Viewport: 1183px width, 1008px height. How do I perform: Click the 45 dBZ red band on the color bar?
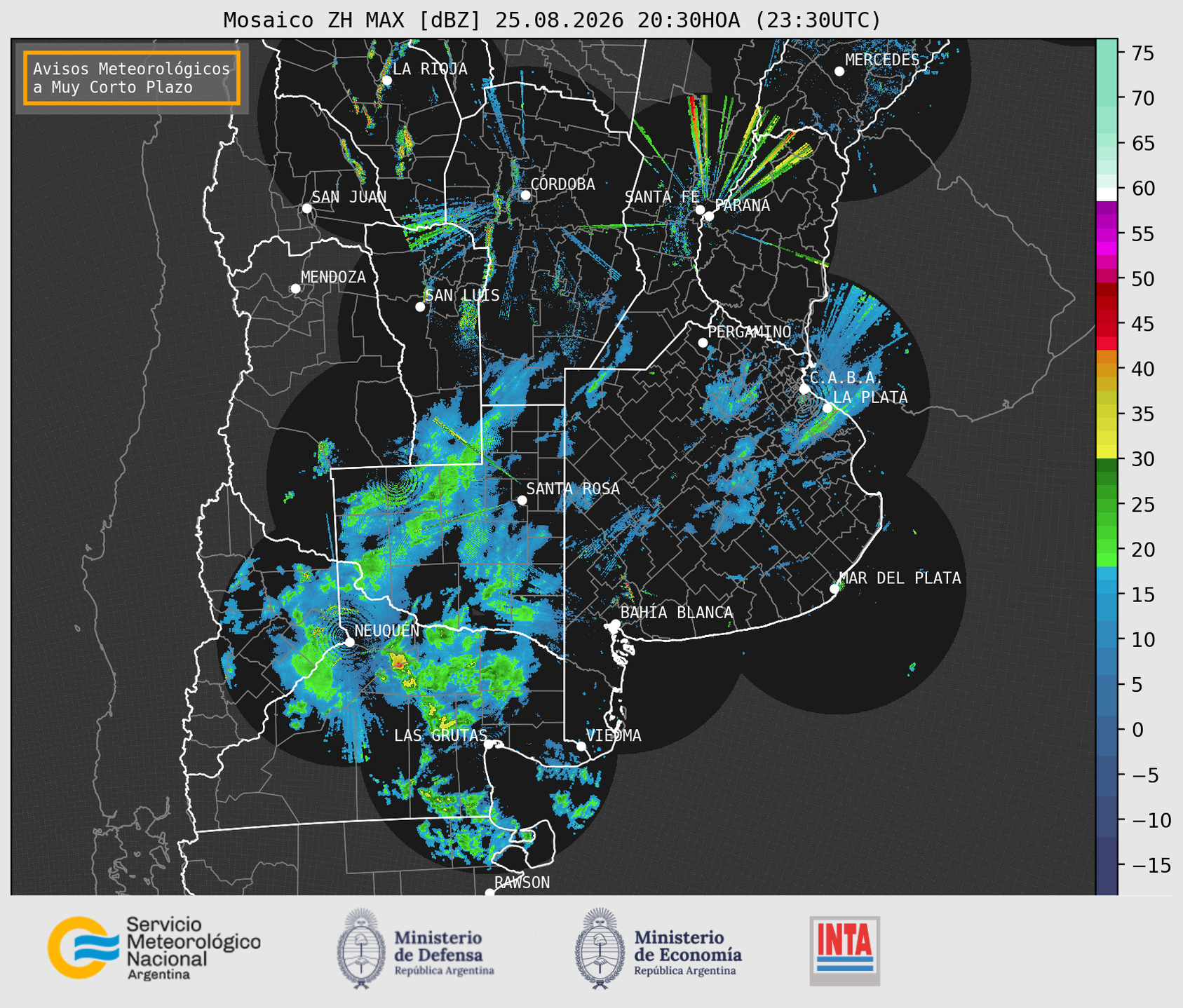(1107, 325)
